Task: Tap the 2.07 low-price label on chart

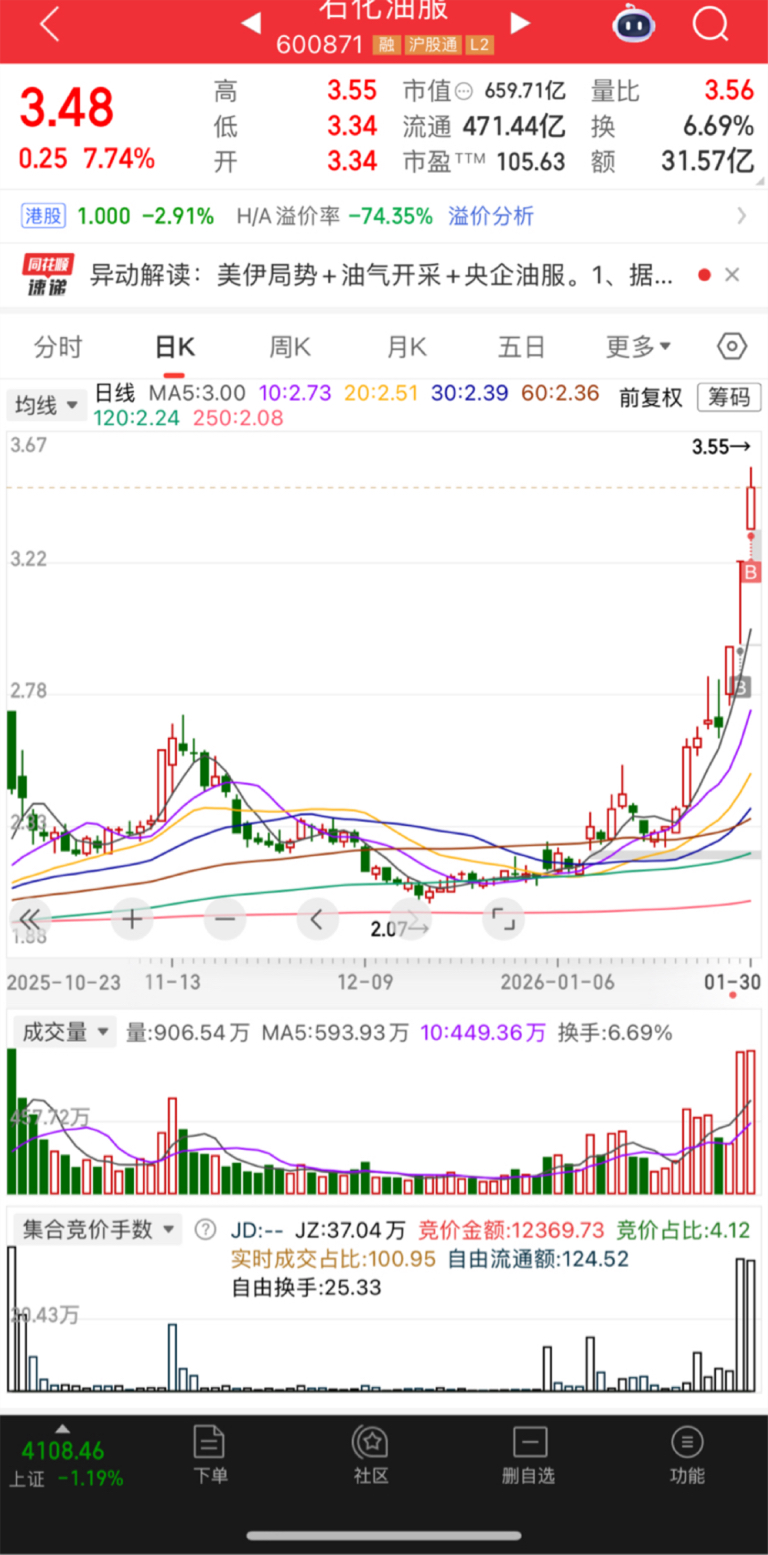Action: point(400,929)
